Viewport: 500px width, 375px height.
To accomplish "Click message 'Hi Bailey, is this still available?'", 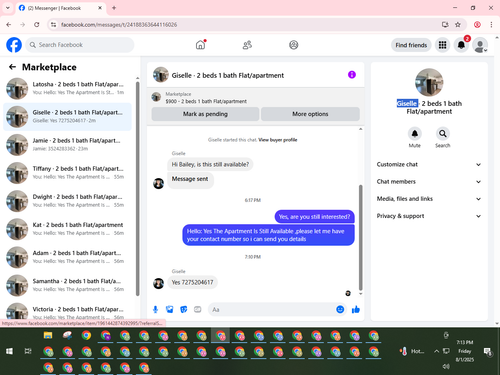I will pos(210,164).
